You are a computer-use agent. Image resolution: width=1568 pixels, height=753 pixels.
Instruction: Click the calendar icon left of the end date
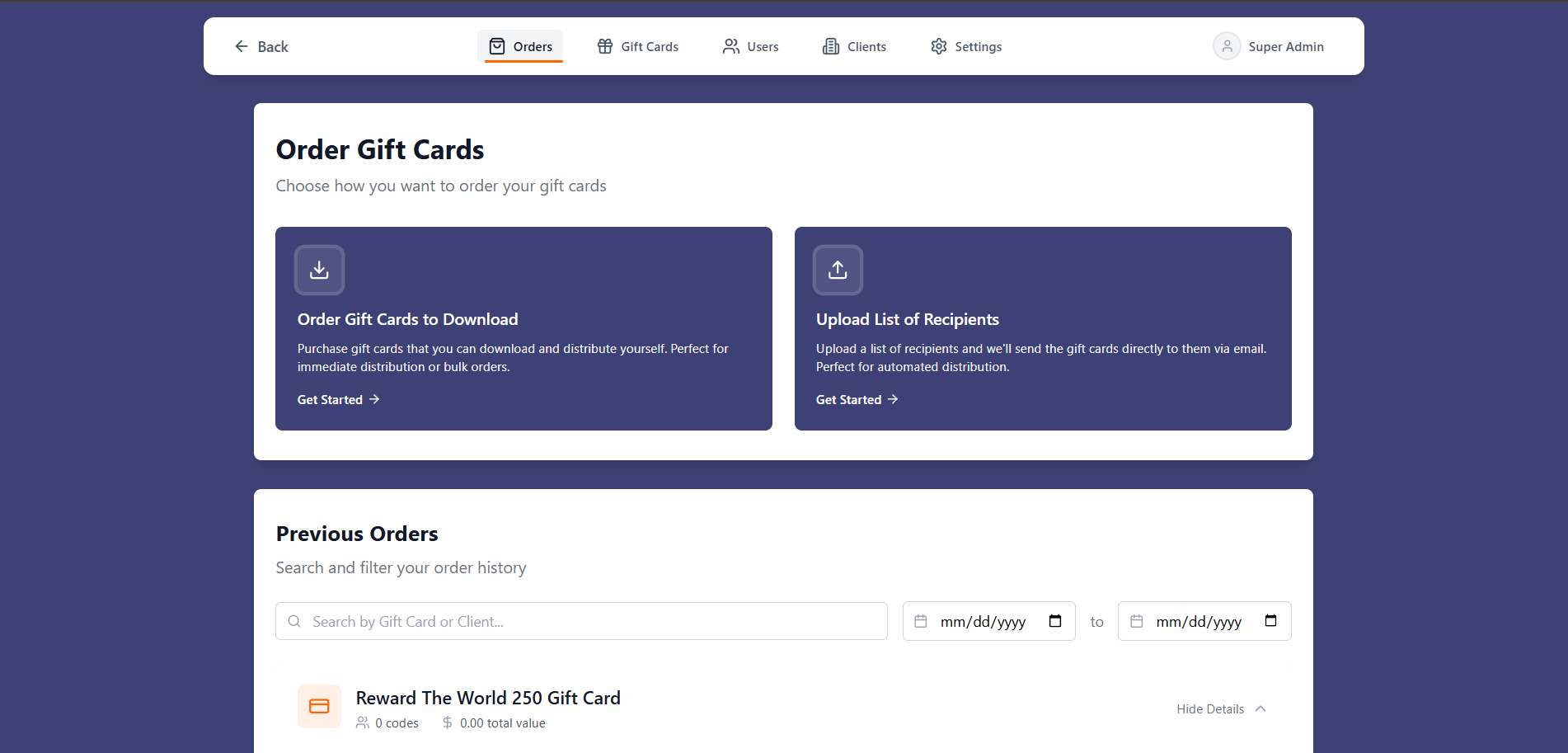[1137, 621]
